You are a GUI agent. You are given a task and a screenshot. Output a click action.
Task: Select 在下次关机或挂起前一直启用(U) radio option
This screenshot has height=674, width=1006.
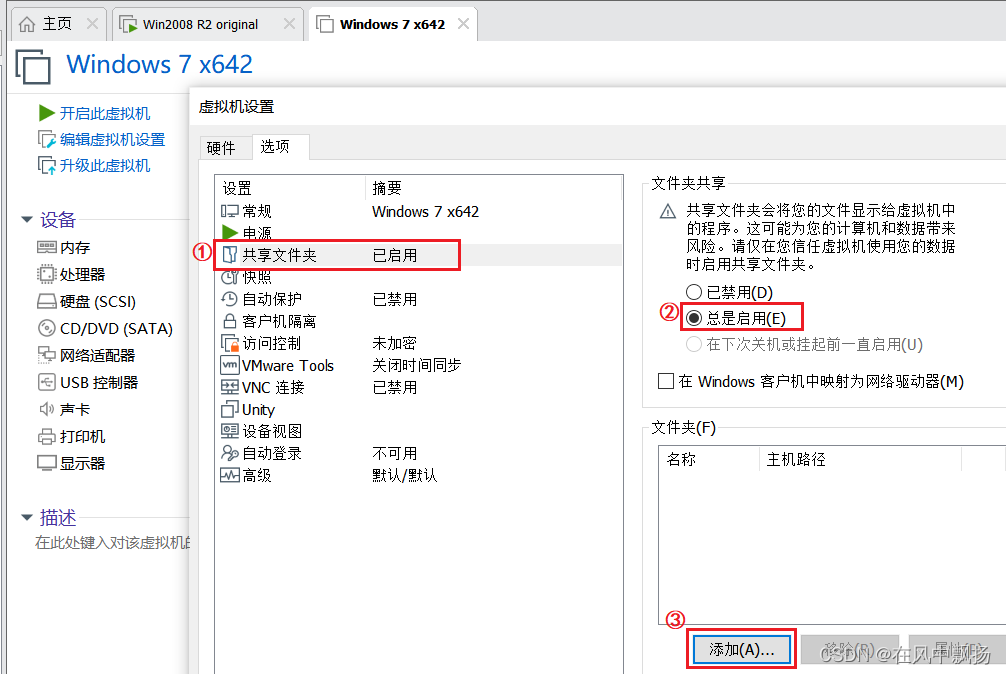tap(694, 344)
